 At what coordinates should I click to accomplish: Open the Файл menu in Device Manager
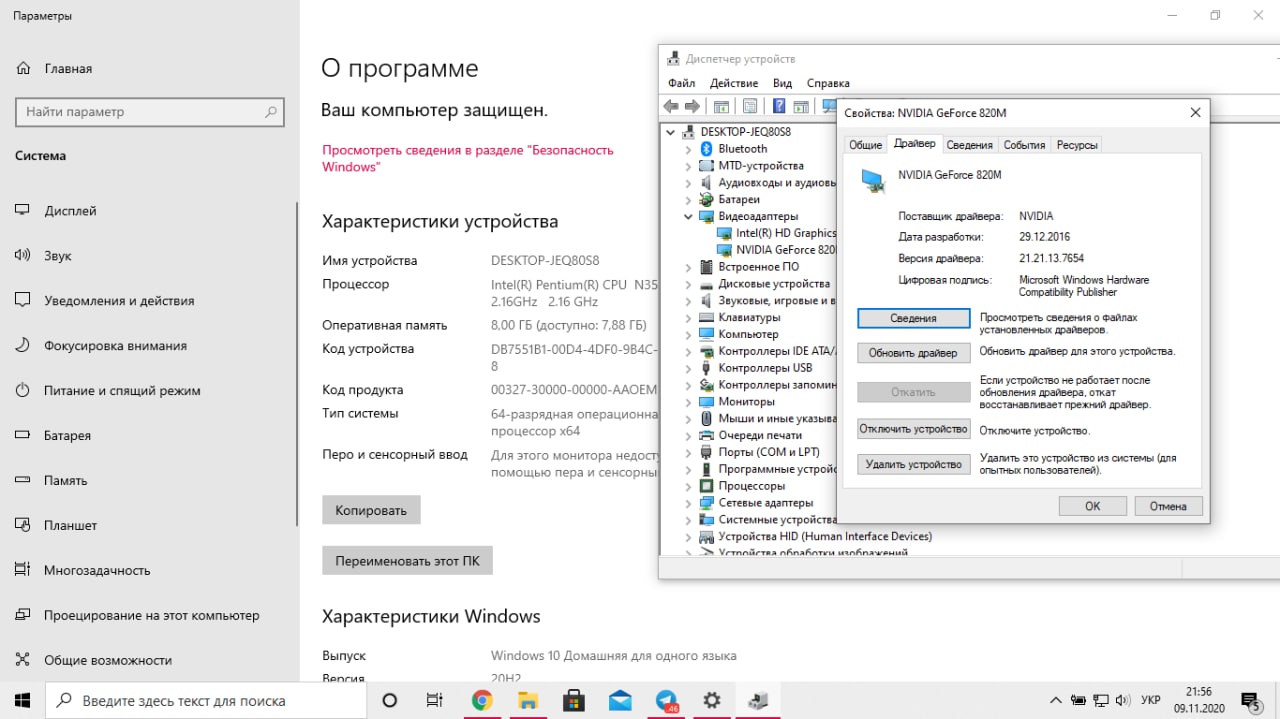coord(682,83)
